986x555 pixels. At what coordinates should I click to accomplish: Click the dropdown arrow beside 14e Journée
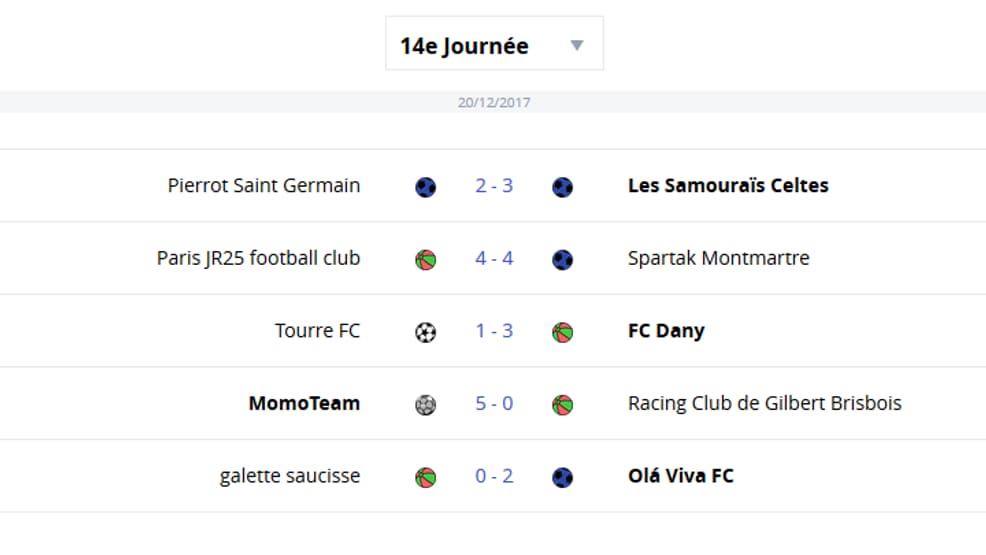click(577, 45)
